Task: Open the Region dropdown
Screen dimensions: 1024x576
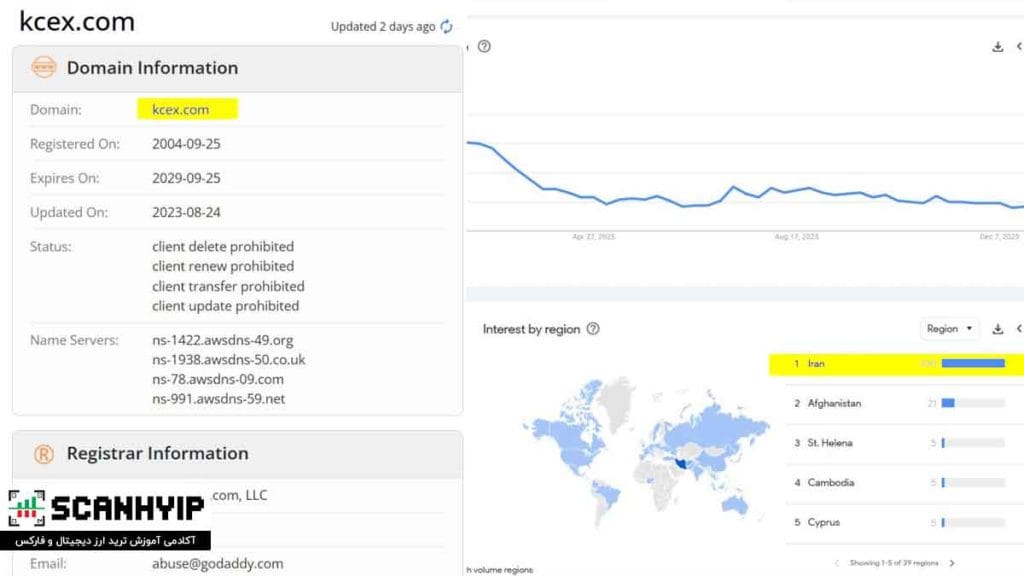Action: pos(949,328)
